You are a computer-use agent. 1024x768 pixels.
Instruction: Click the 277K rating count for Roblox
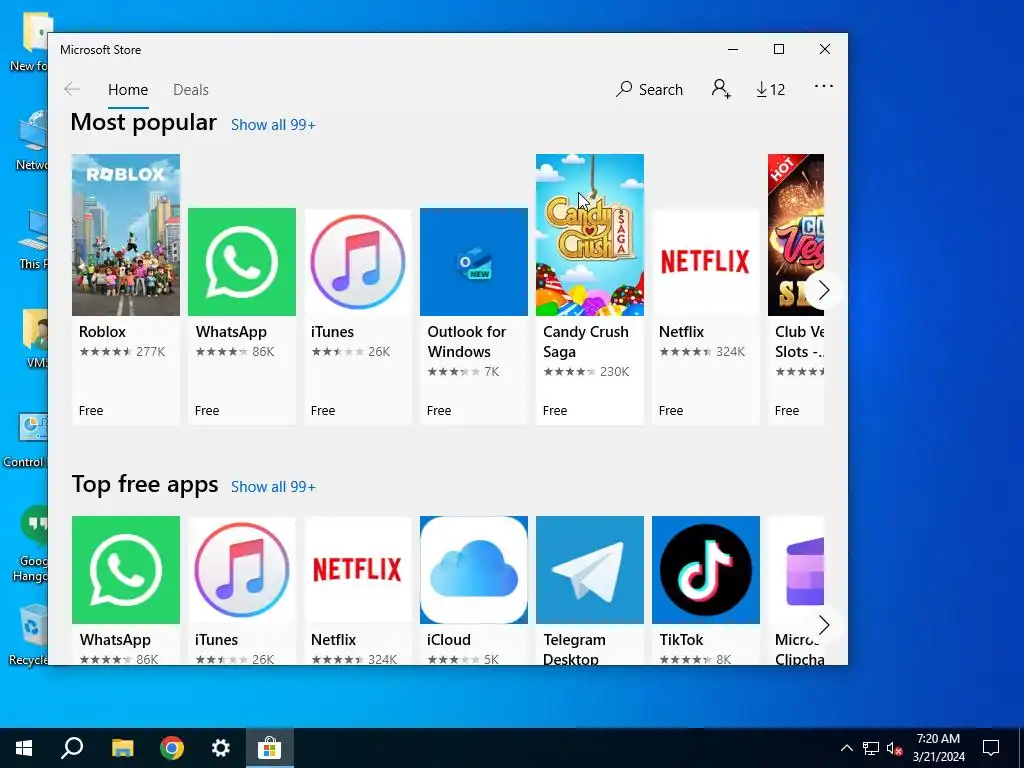tap(150, 352)
